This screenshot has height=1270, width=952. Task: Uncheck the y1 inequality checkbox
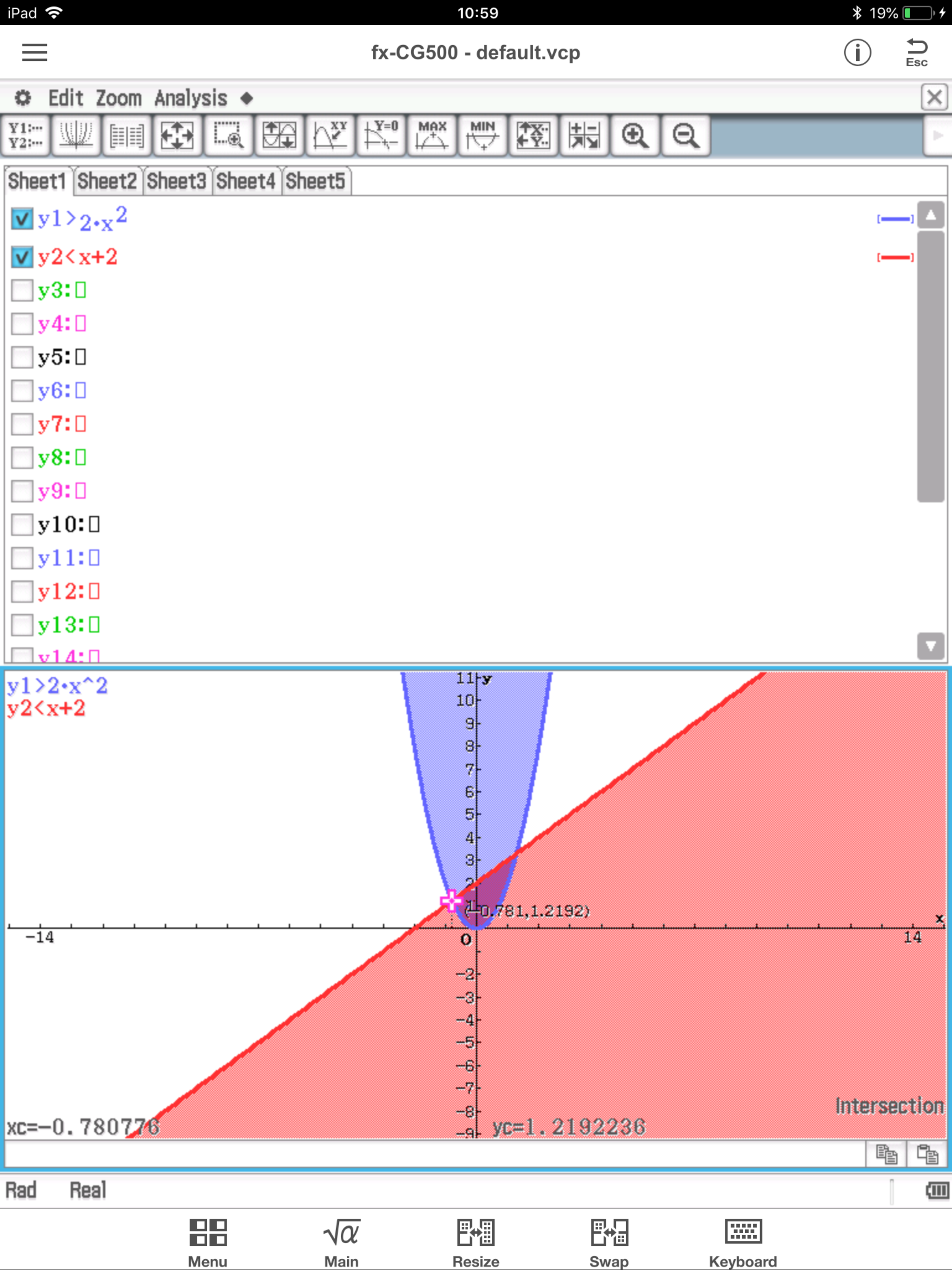pos(22,219)
